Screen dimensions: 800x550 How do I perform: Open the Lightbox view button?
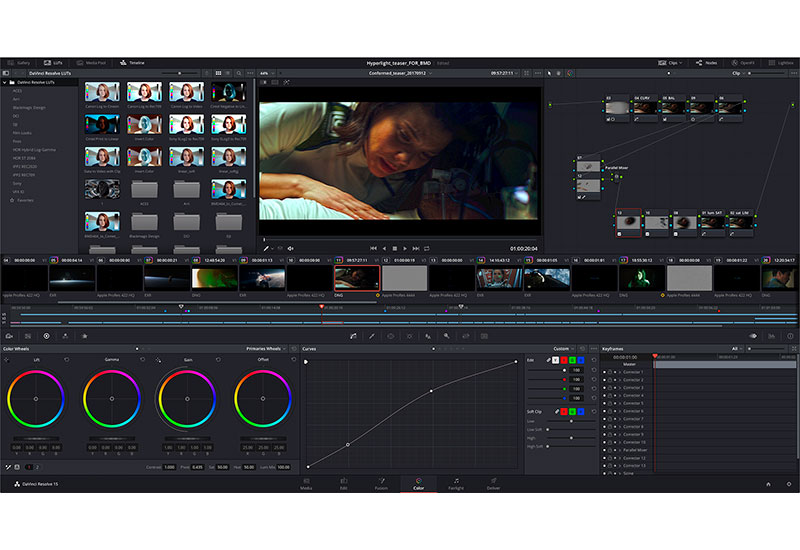[x=781, y=63]
